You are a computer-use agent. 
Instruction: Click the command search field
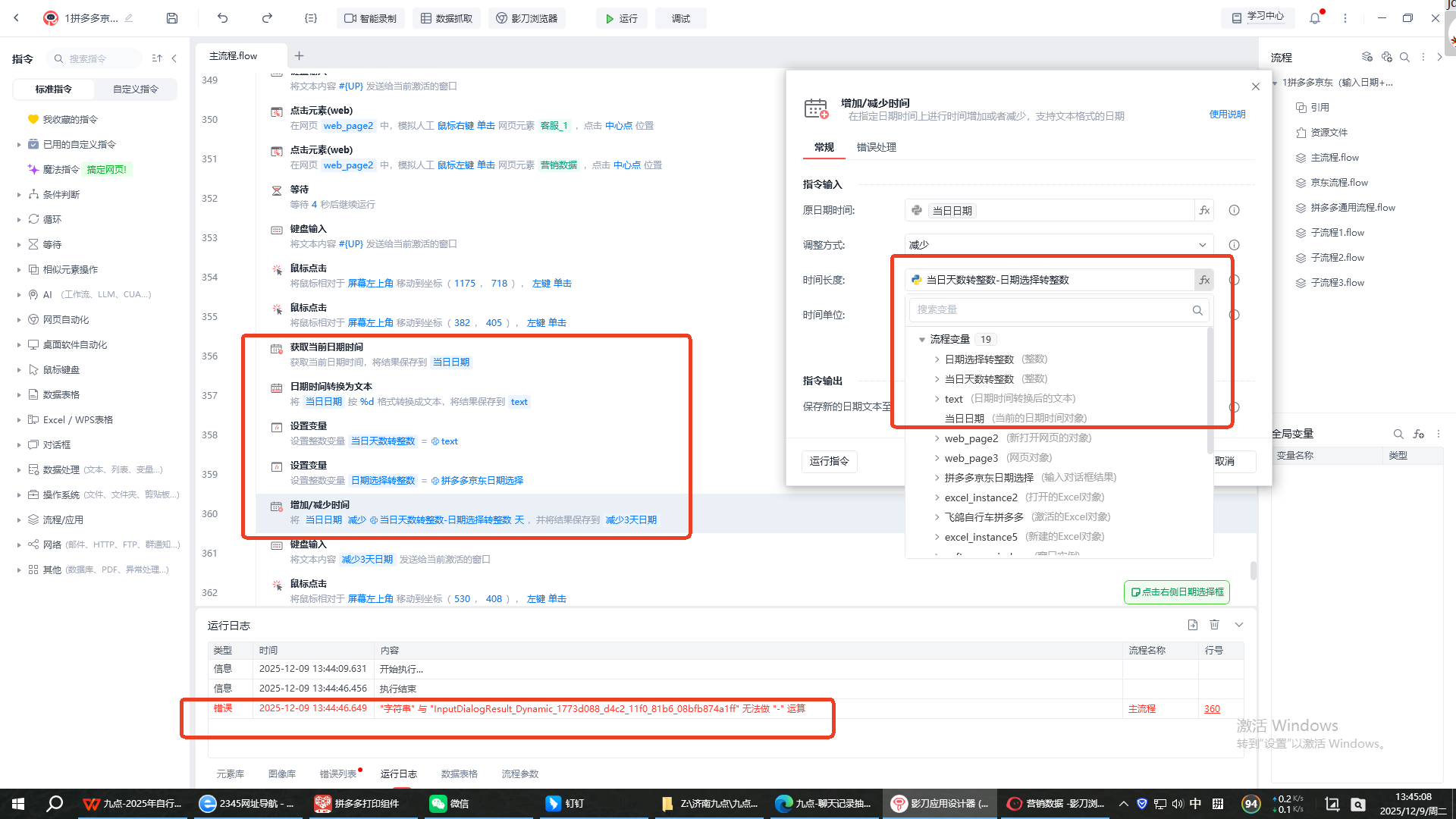click(94, 58)
